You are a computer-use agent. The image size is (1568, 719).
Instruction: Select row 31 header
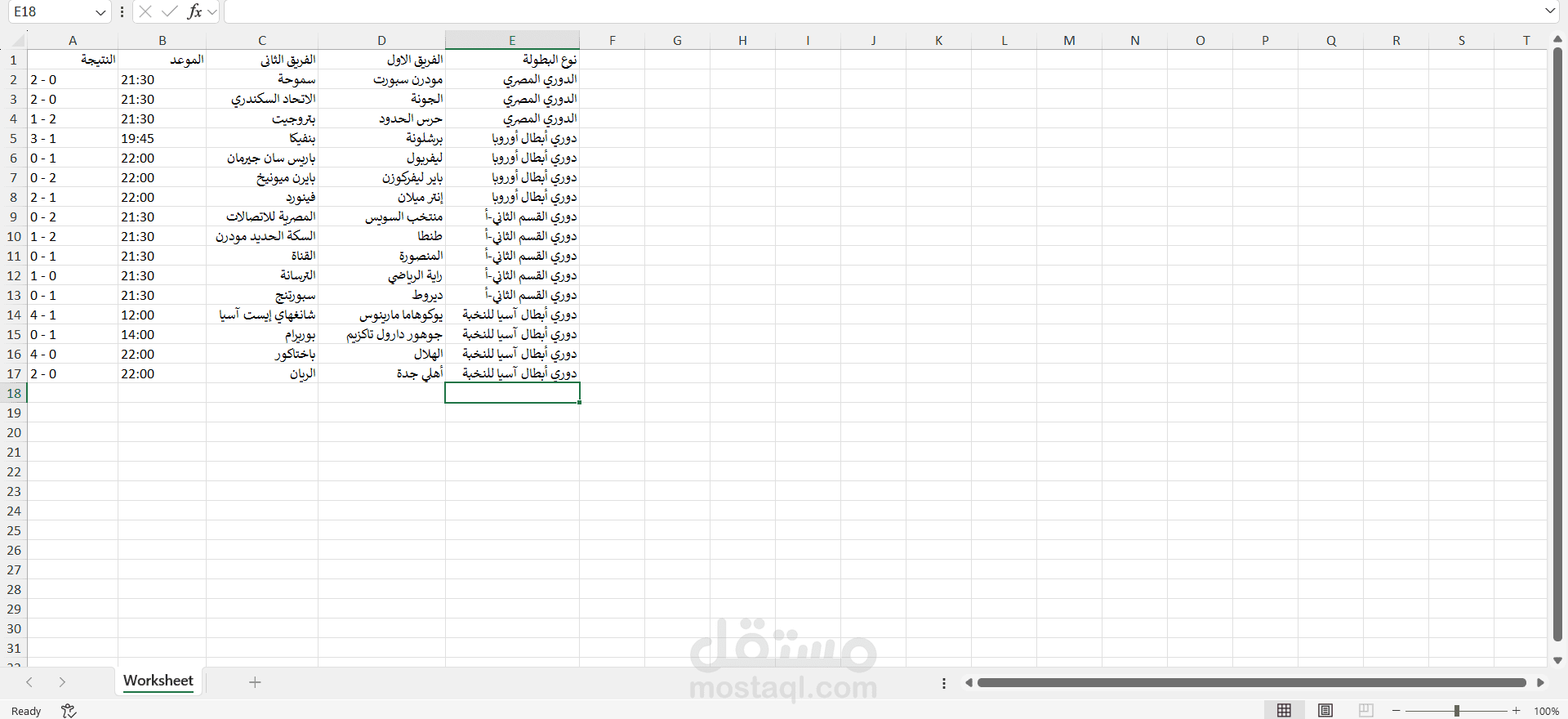[13, 648]
